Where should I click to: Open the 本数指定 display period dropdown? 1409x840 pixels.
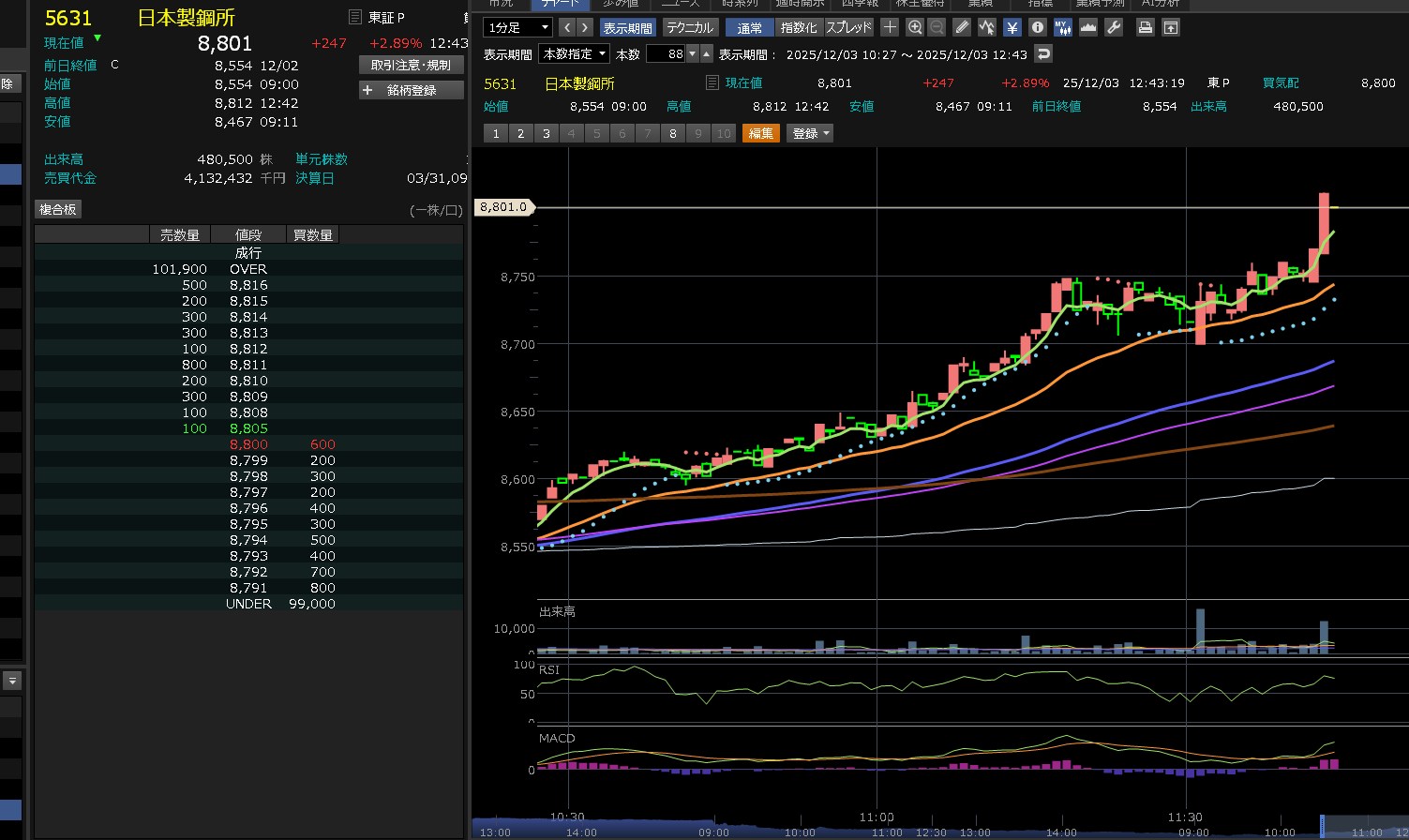pos(575,54)
